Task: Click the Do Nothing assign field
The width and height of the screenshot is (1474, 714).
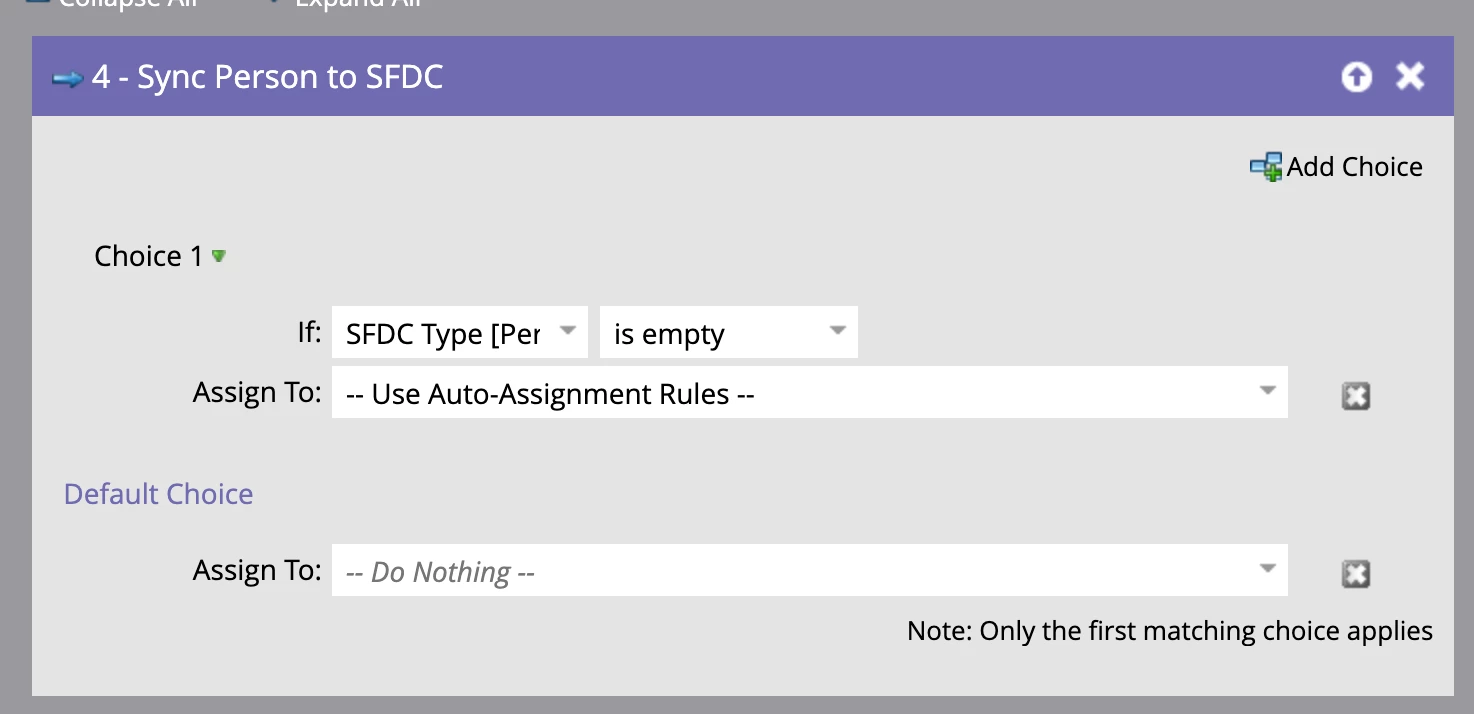Action: coord(780,572)
